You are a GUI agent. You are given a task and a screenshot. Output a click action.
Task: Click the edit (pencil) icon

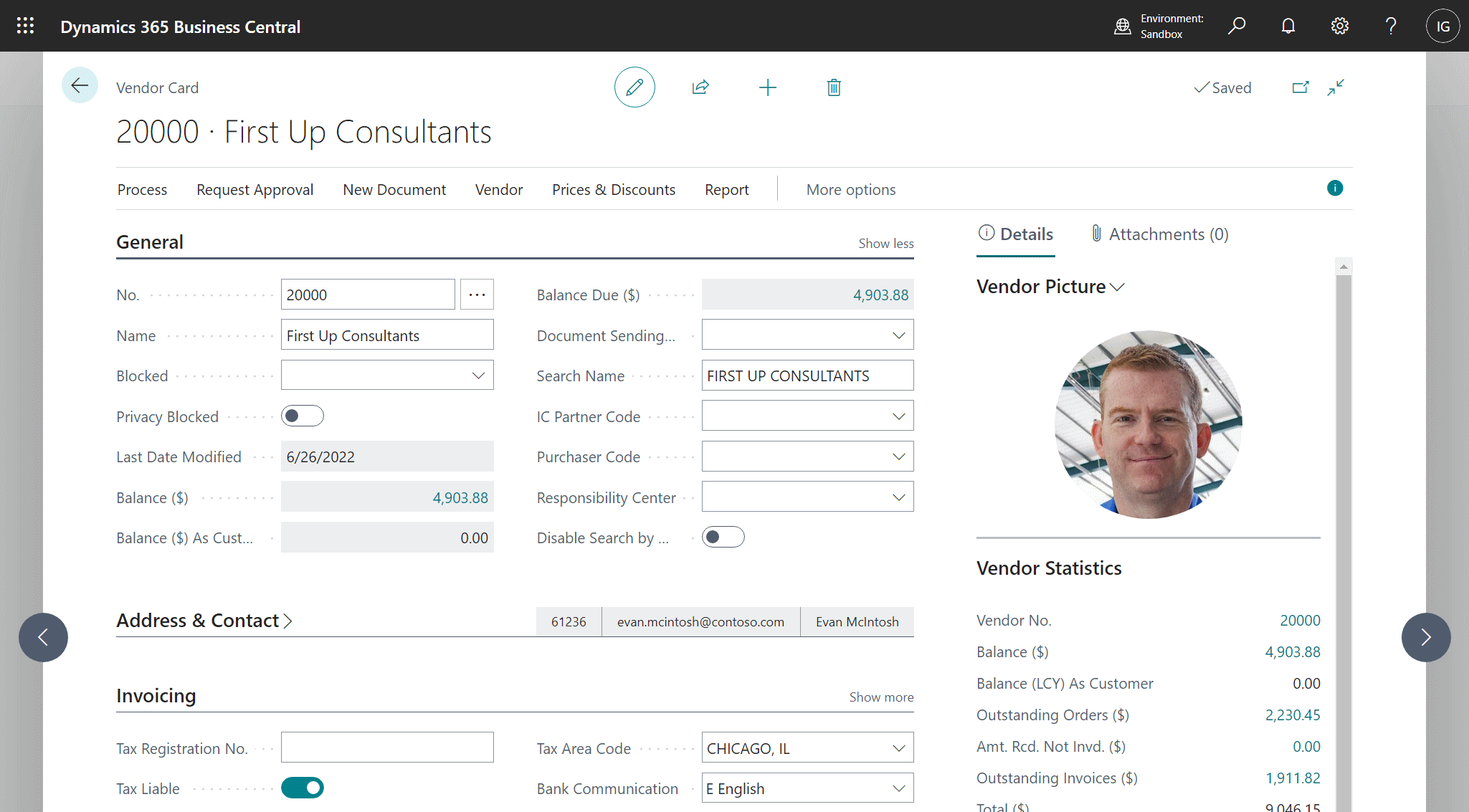tap(634, 87)
